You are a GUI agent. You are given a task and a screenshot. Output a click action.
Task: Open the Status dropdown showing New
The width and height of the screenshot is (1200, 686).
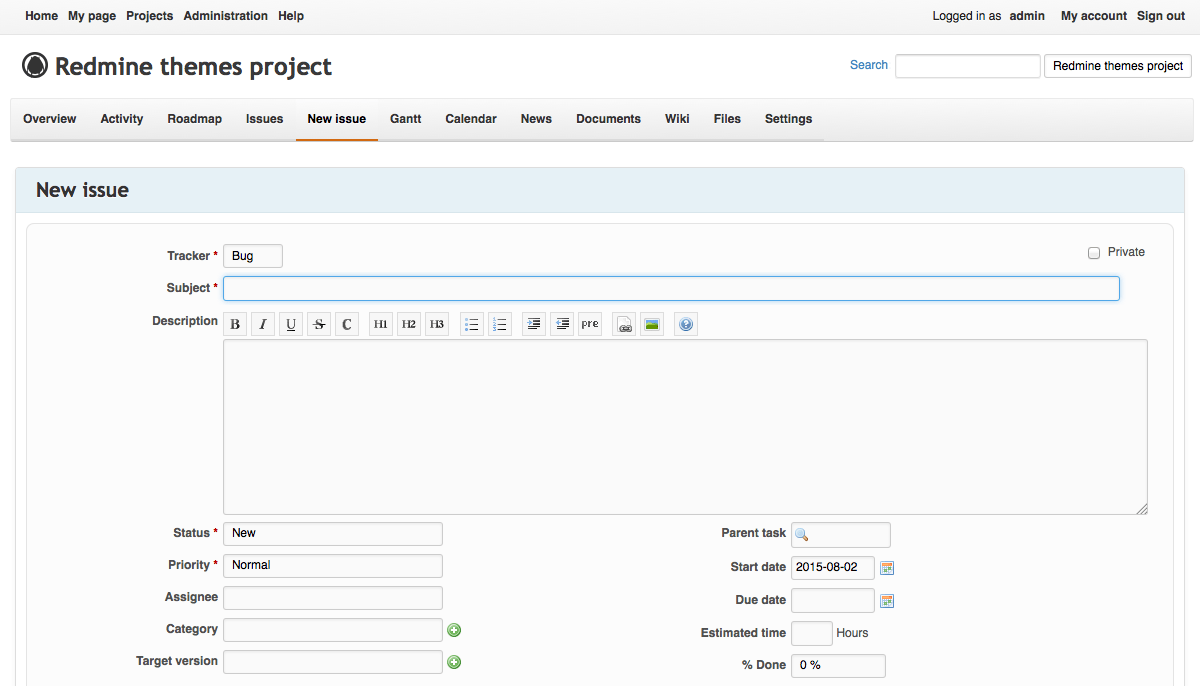333,533
